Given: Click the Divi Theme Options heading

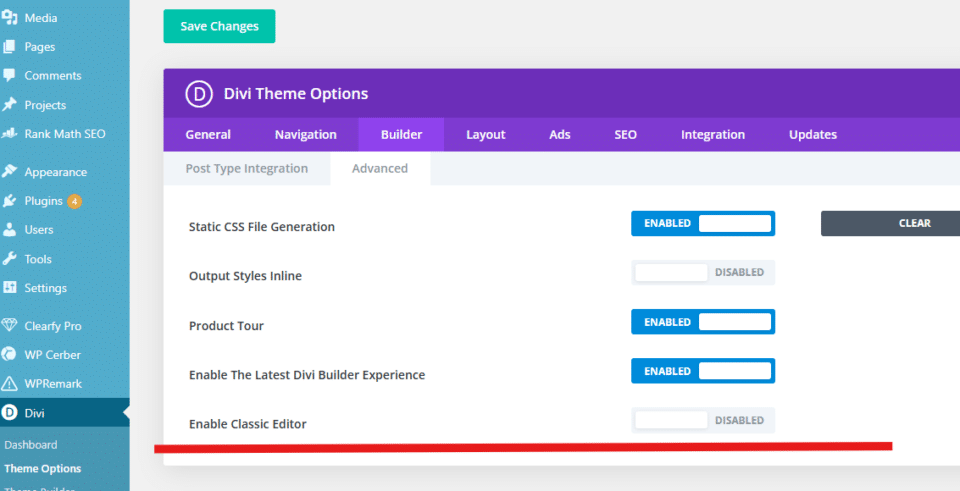Looking at the screenshot, I should 296,94.
